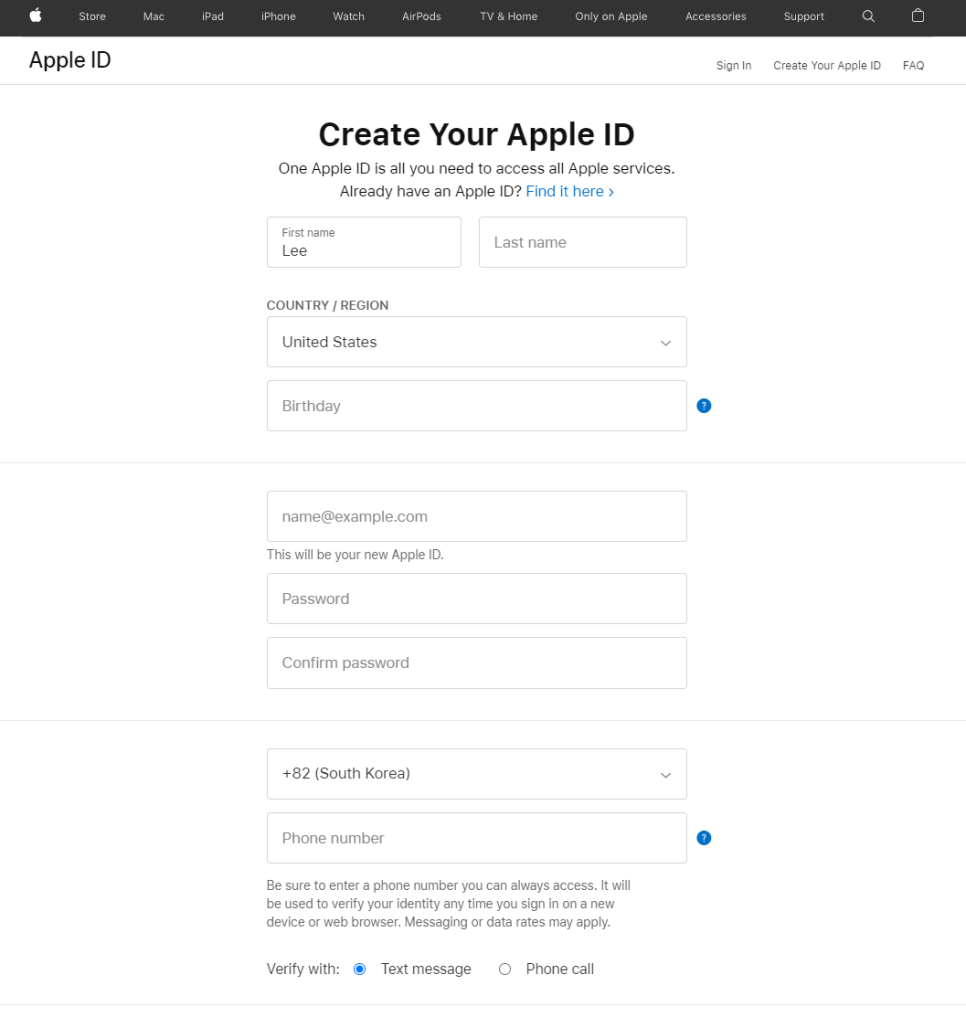Open the search magnifier icon
This screenshot has height=1017, width=966.
click(x=868, y=16)
